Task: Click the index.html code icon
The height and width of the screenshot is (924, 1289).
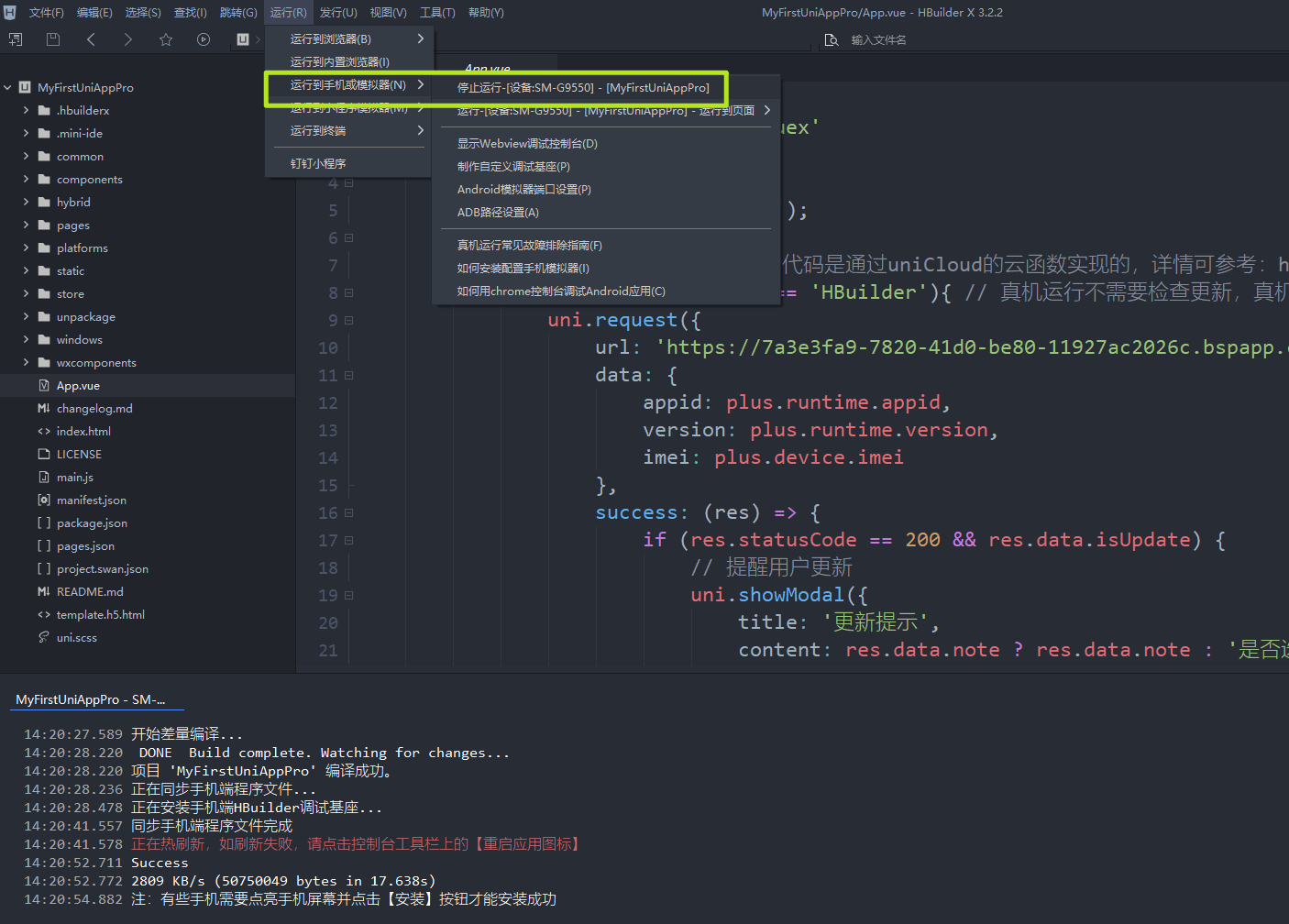Action: click(x=44, y=432)
